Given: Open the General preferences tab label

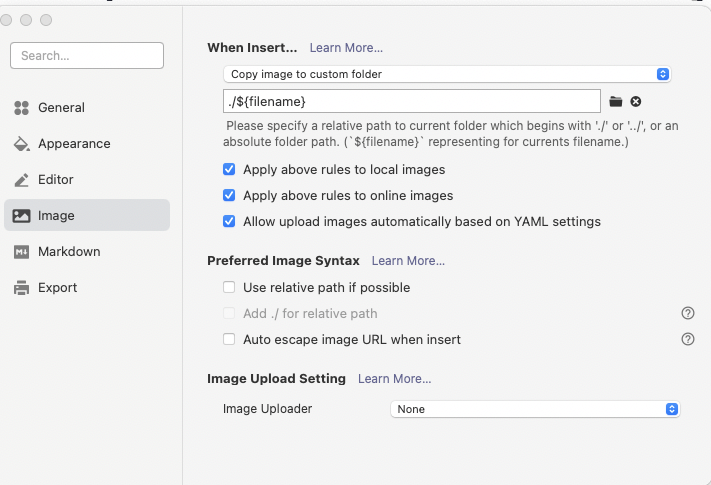Looking at the screenshot, I should coord(61,108).
